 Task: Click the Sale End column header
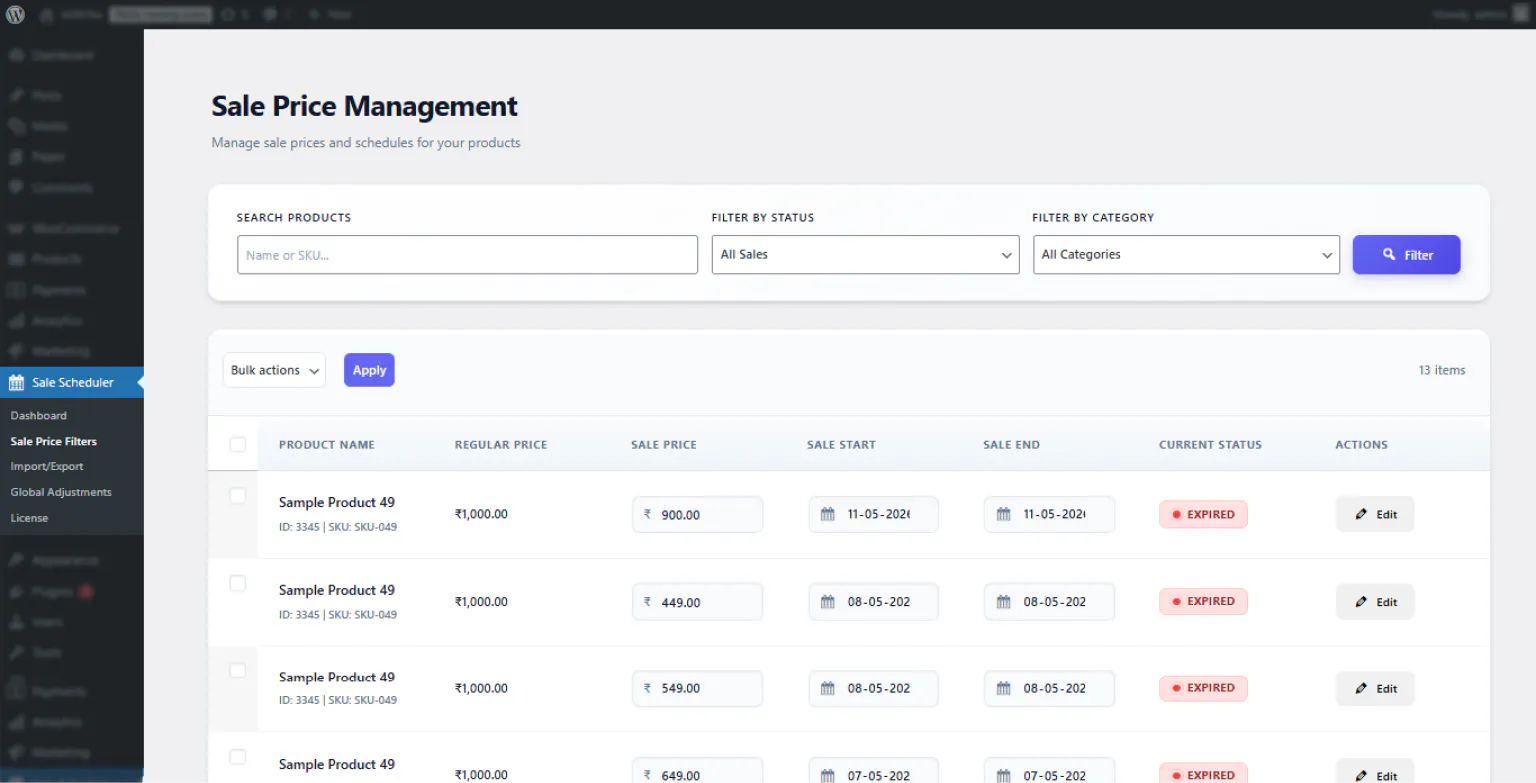(1011, 445)
